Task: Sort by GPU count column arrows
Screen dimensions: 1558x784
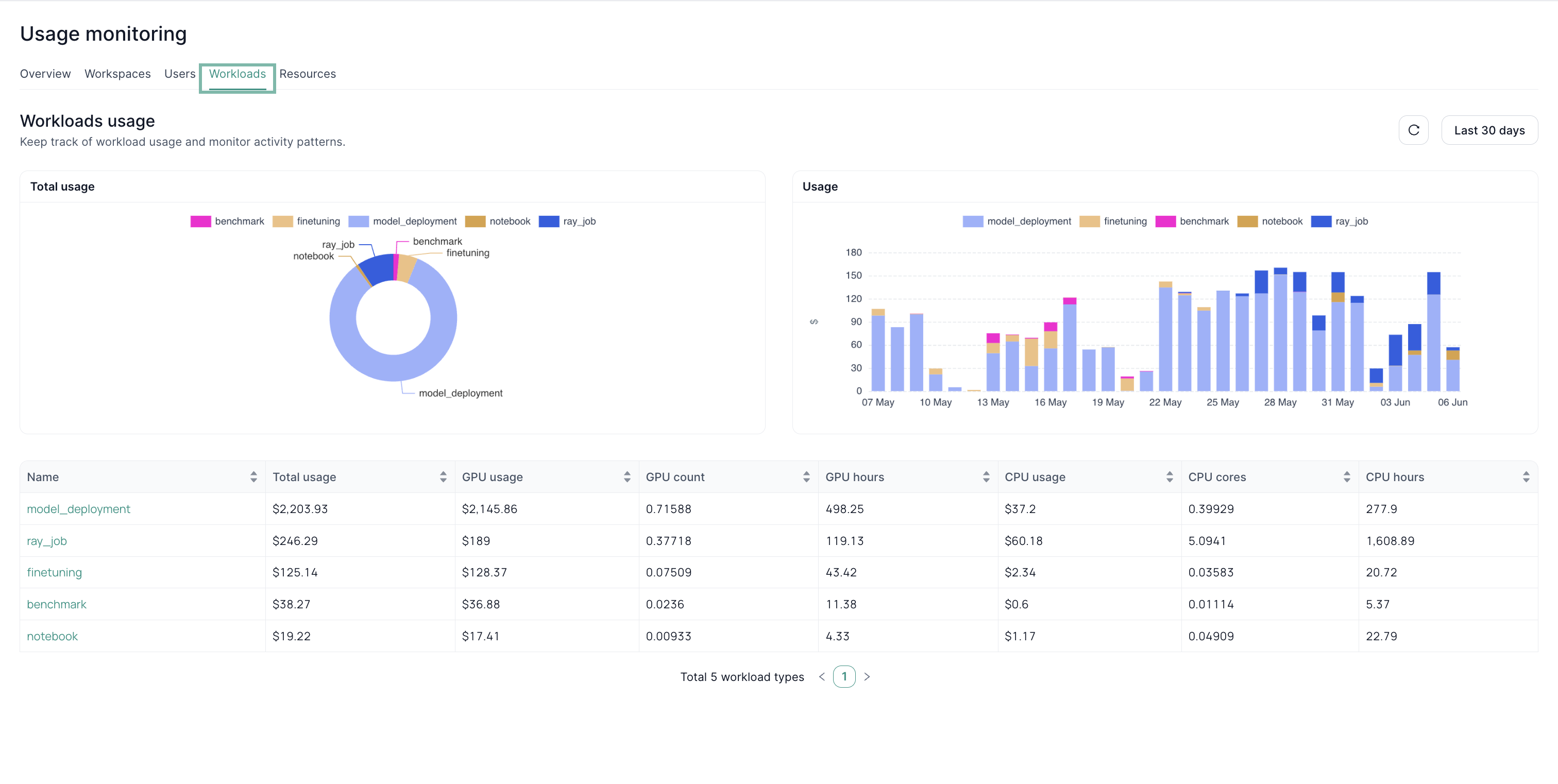Action: coord(806,477)
